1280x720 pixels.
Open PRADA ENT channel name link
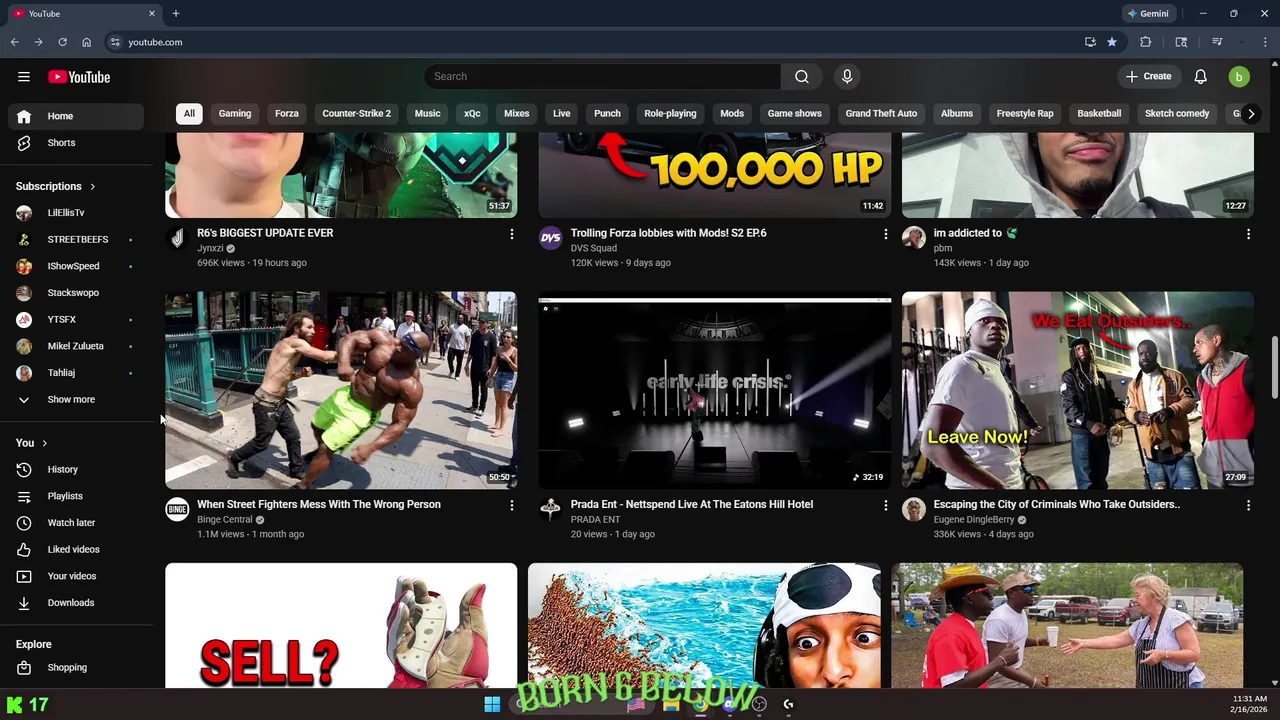tap(595, 520)
